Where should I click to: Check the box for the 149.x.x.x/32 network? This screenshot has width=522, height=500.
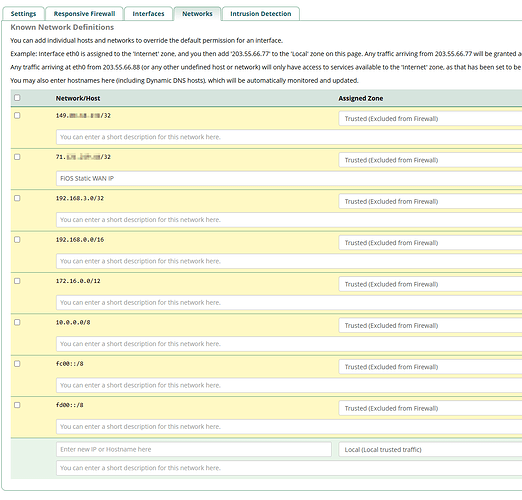(17, 115)
